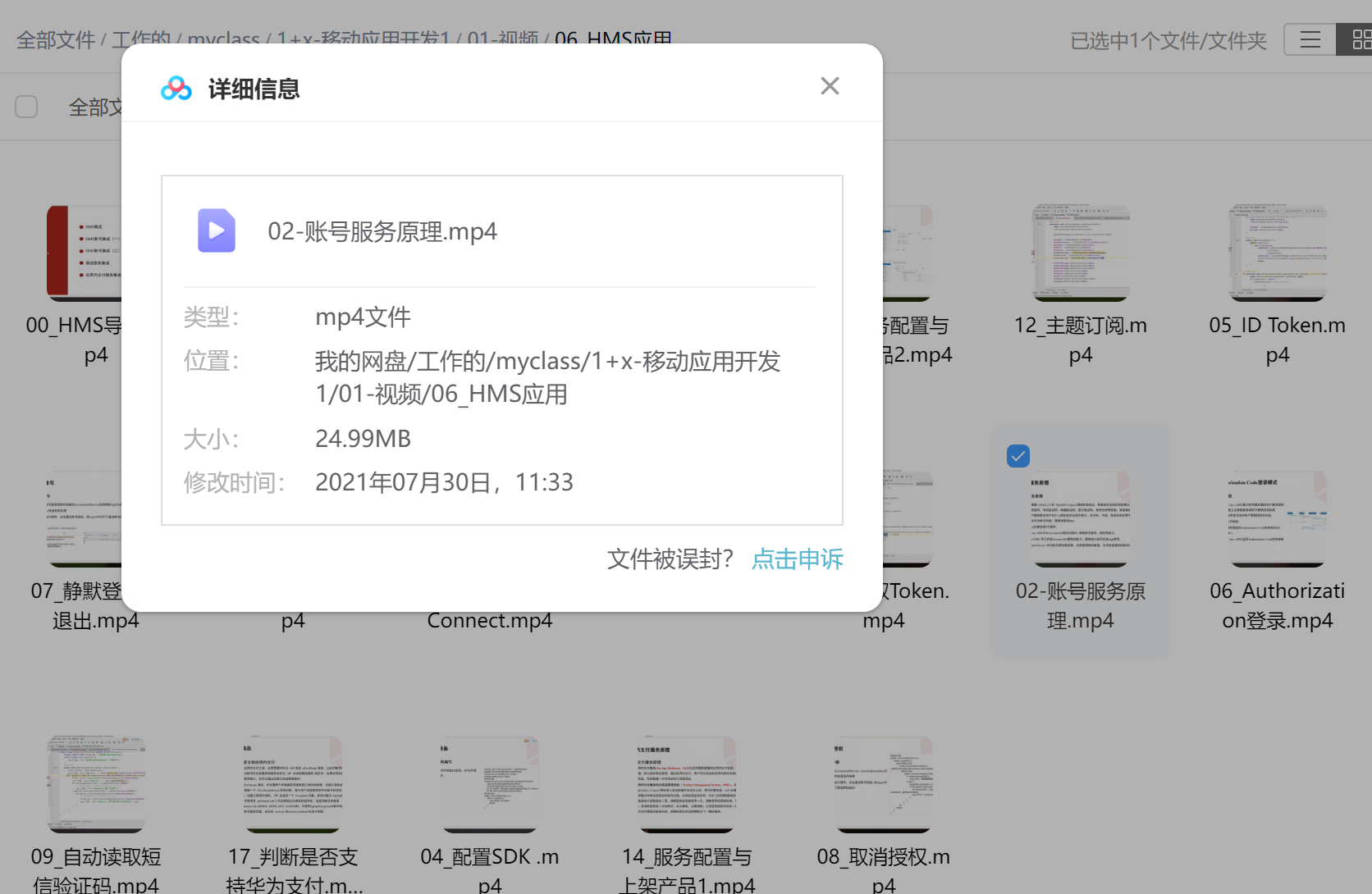Screen dimensions: 1372x894
Task: Click the 已选中1个文件/文件夹 status text
Action: pos(1168,41)
